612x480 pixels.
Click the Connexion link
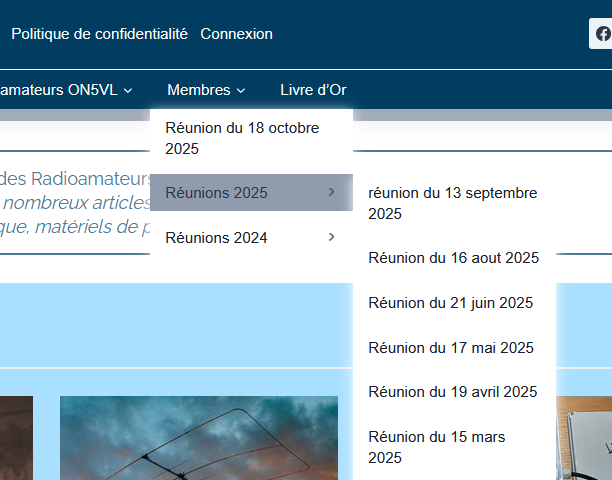pos(236,34)
